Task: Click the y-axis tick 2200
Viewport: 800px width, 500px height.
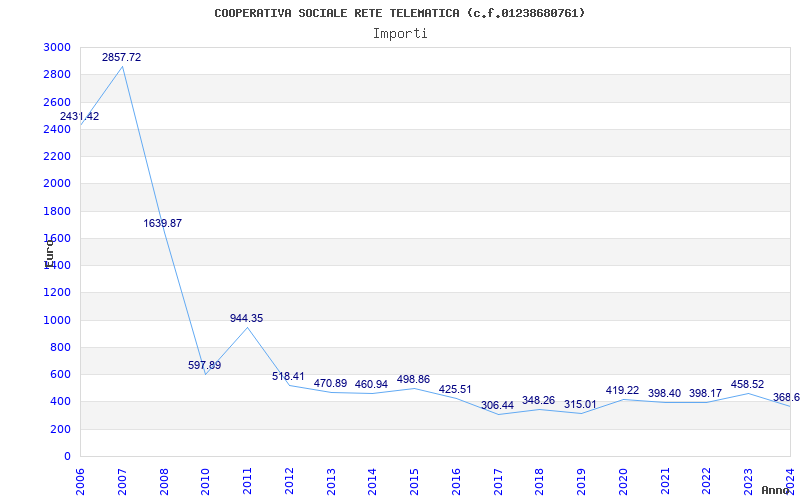Action: (x=57, y=157)
